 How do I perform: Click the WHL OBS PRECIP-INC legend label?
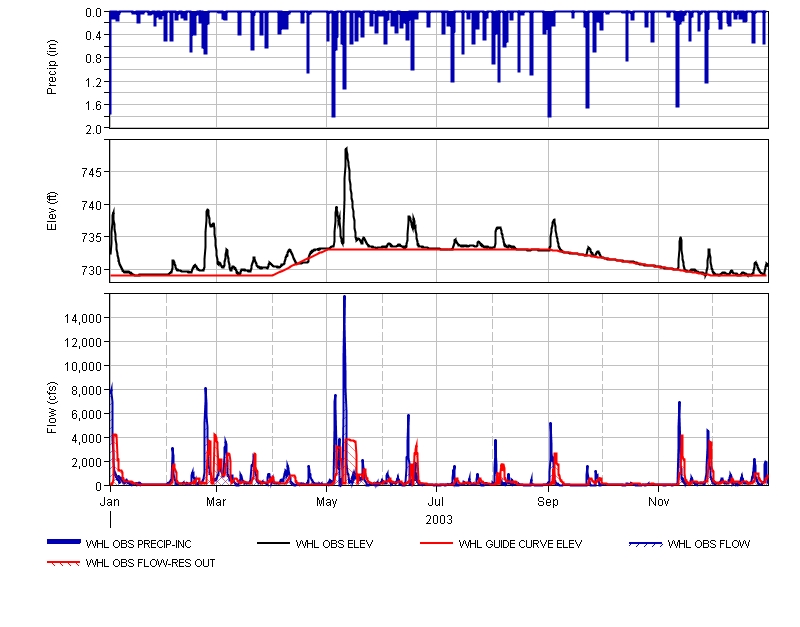click(x=138, y=544)
